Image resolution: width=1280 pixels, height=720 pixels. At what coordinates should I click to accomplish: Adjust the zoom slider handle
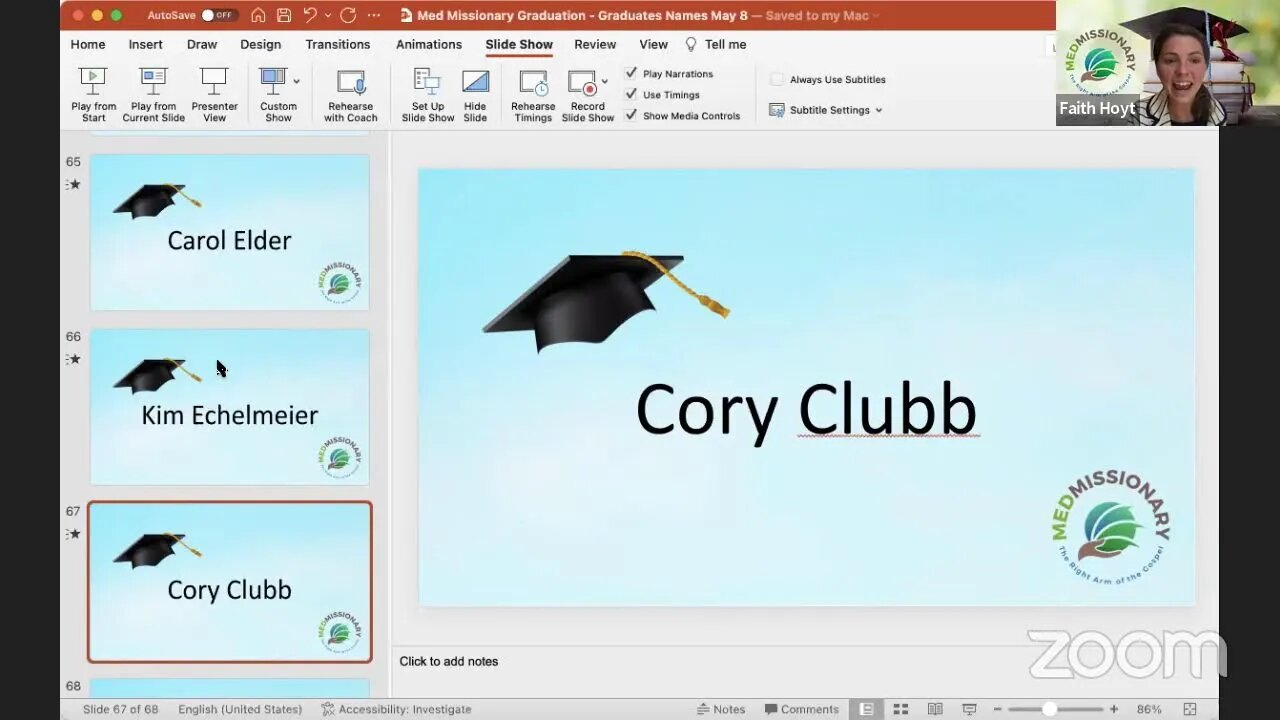pos(1049,709)
